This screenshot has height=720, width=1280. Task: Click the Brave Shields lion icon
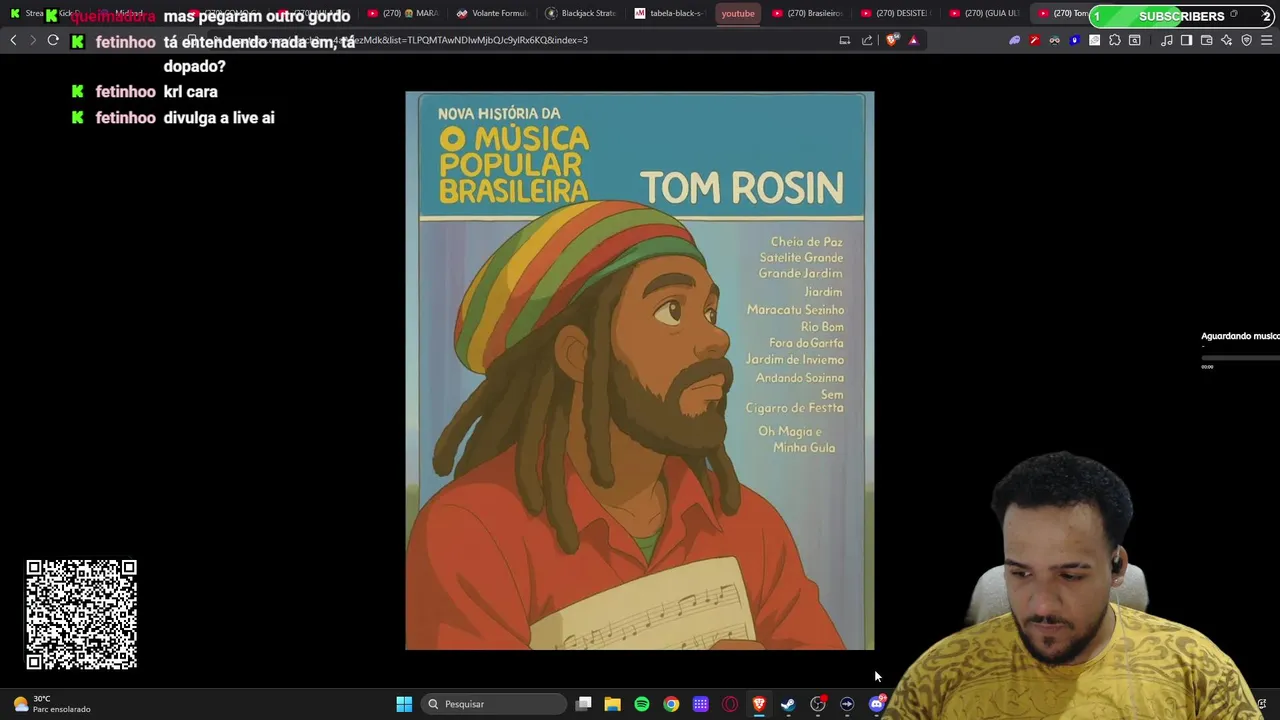[x=892, y=40]
